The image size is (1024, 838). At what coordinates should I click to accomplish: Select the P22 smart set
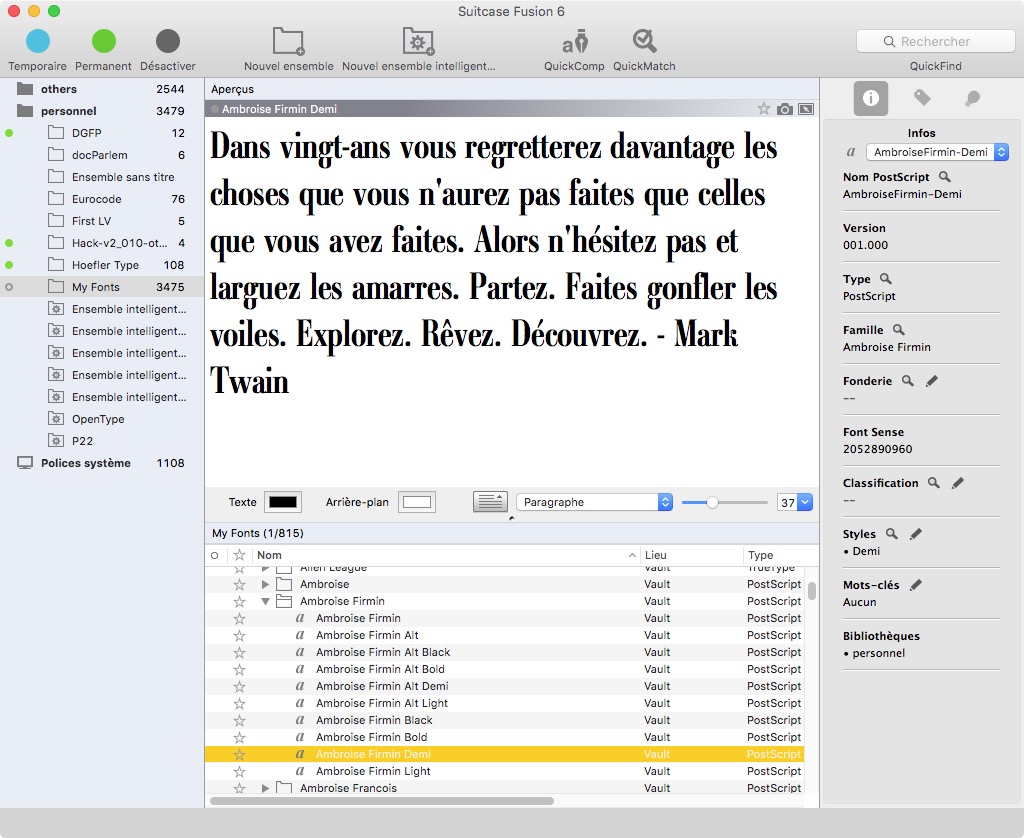coord(101,441)
